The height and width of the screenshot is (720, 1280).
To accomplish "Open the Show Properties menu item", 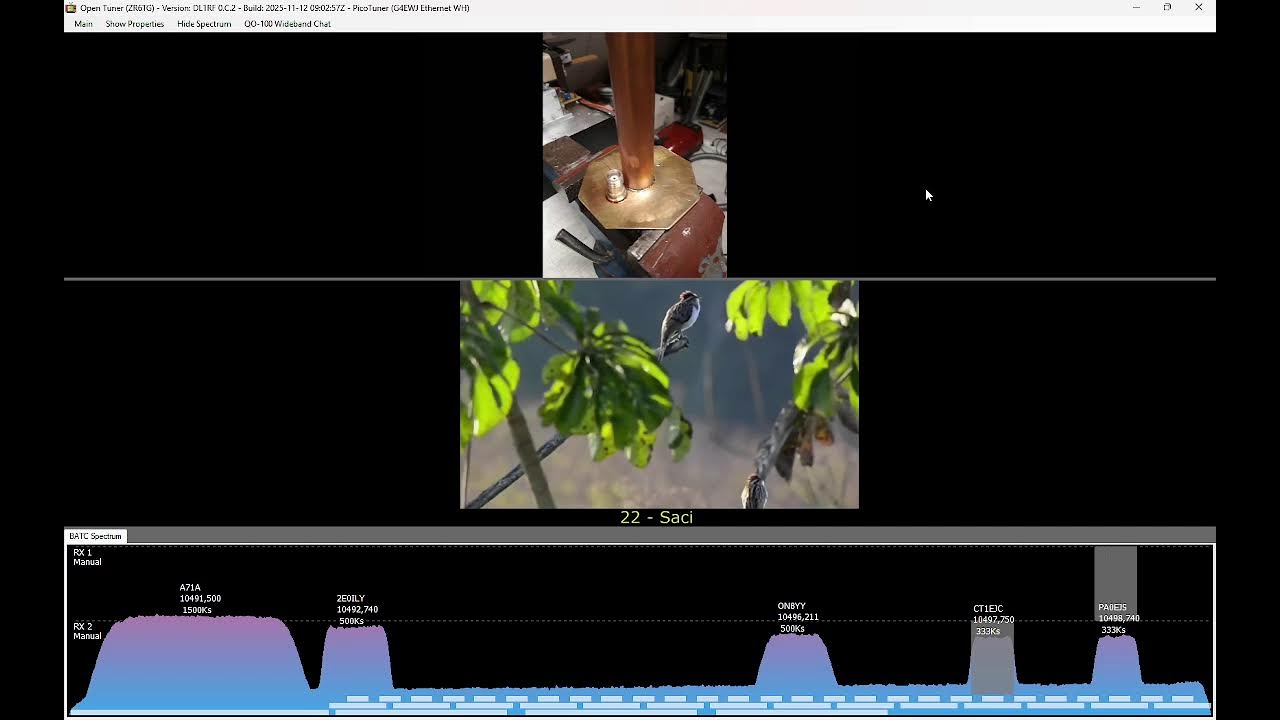I will [135, 24].
